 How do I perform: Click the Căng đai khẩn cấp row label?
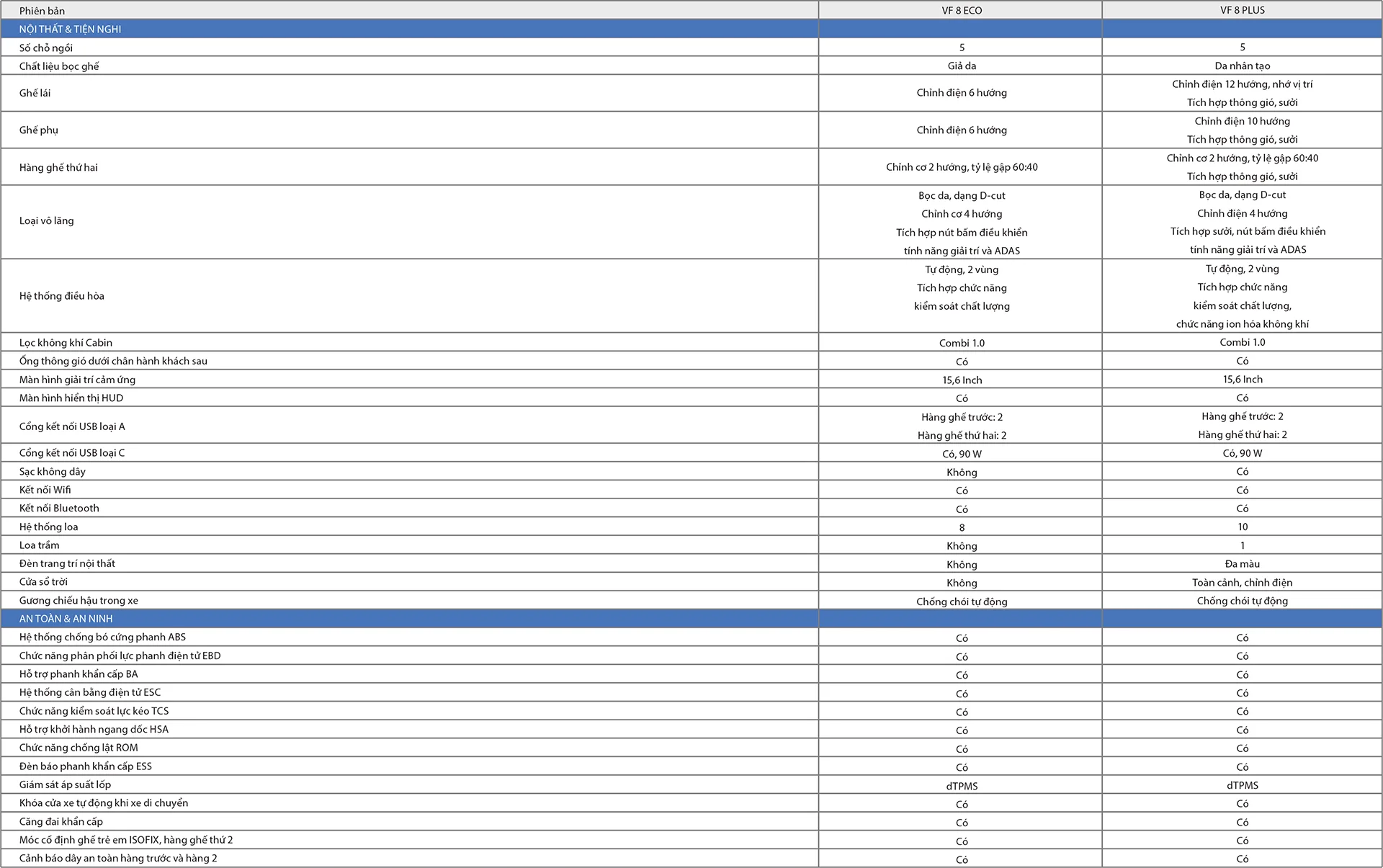click(x=61, y=821)
